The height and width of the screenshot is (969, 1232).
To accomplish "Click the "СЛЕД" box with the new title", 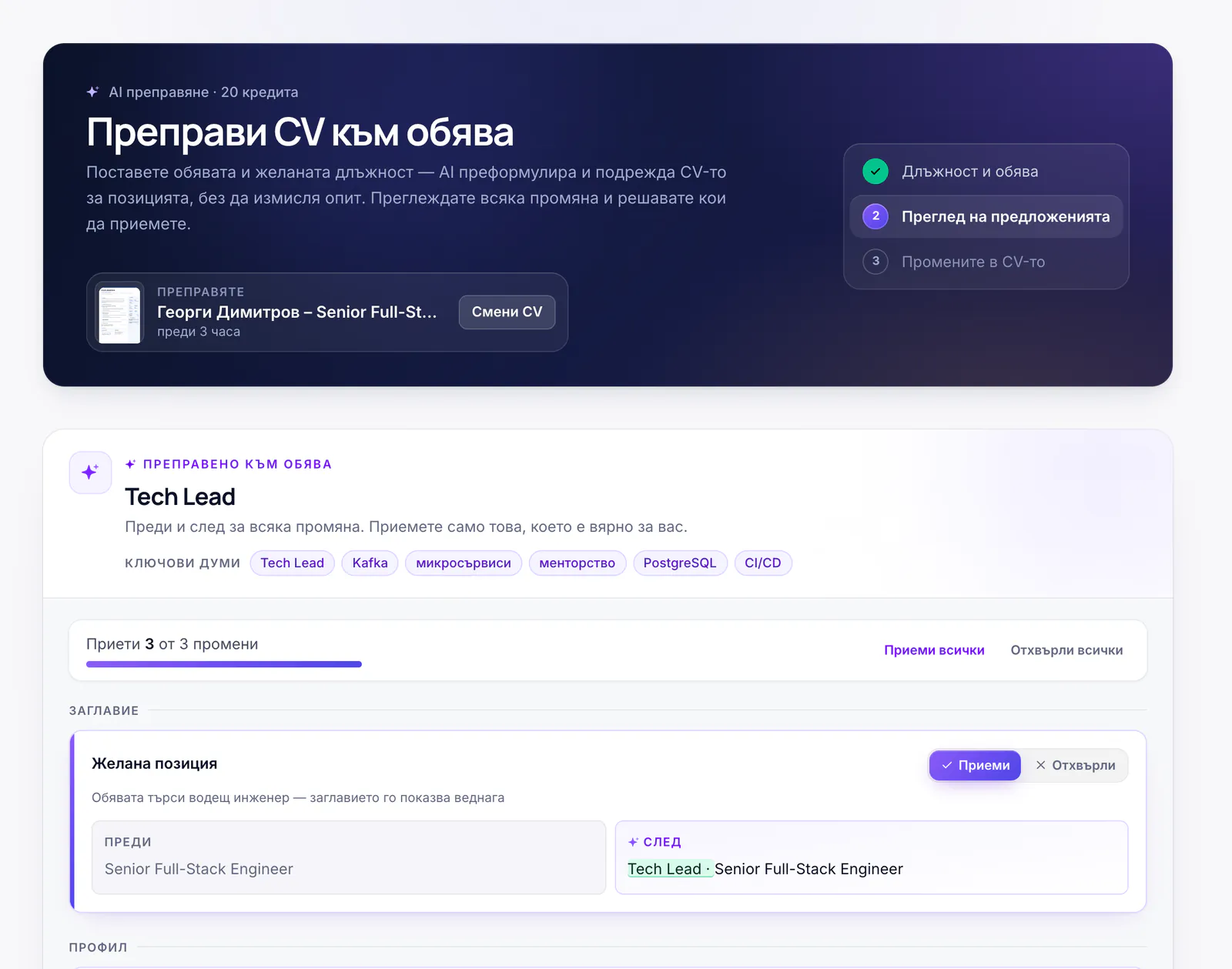I will 872,857.
